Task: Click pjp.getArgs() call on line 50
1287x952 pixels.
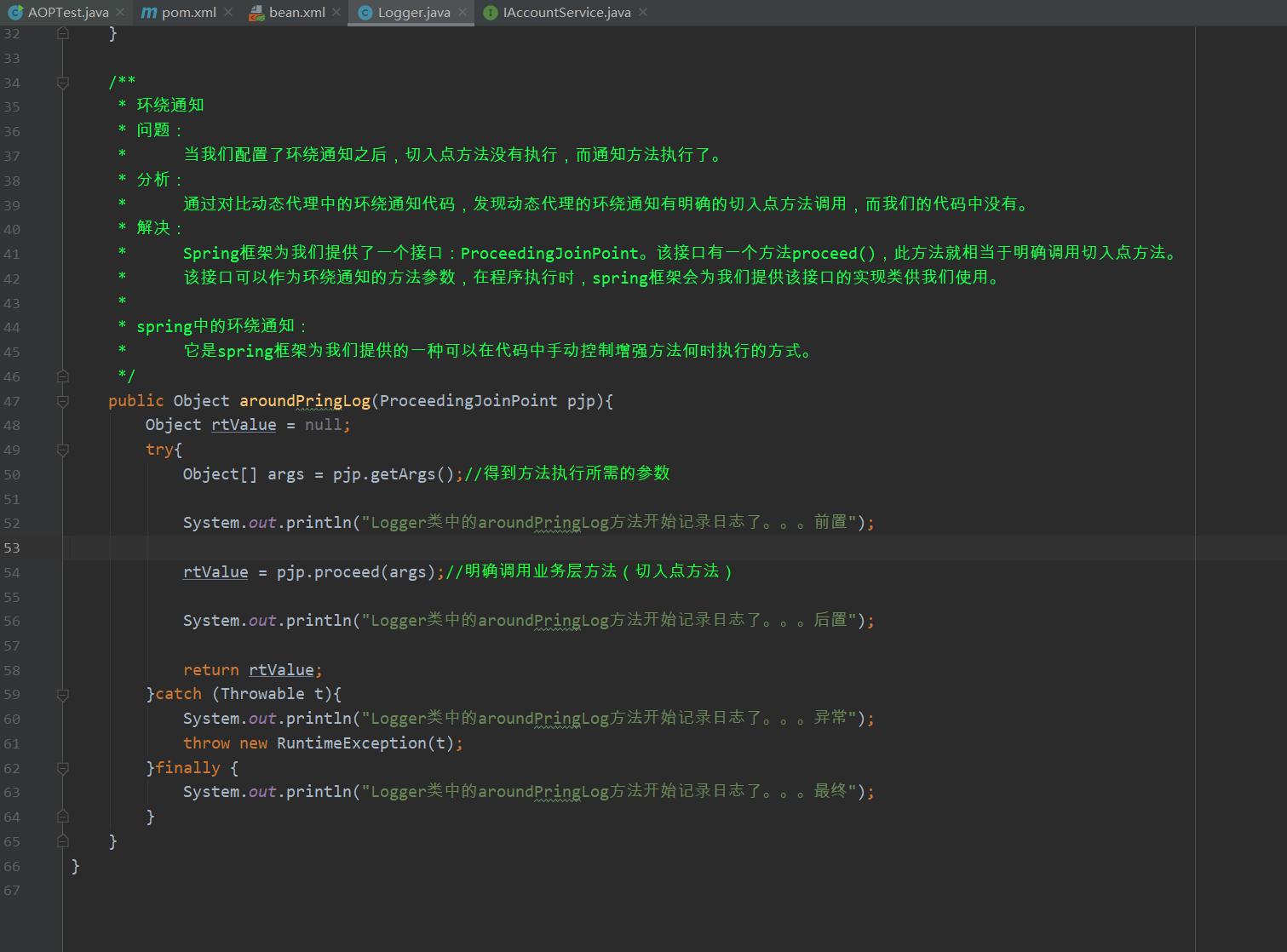Action: click(x=394, y=474)
